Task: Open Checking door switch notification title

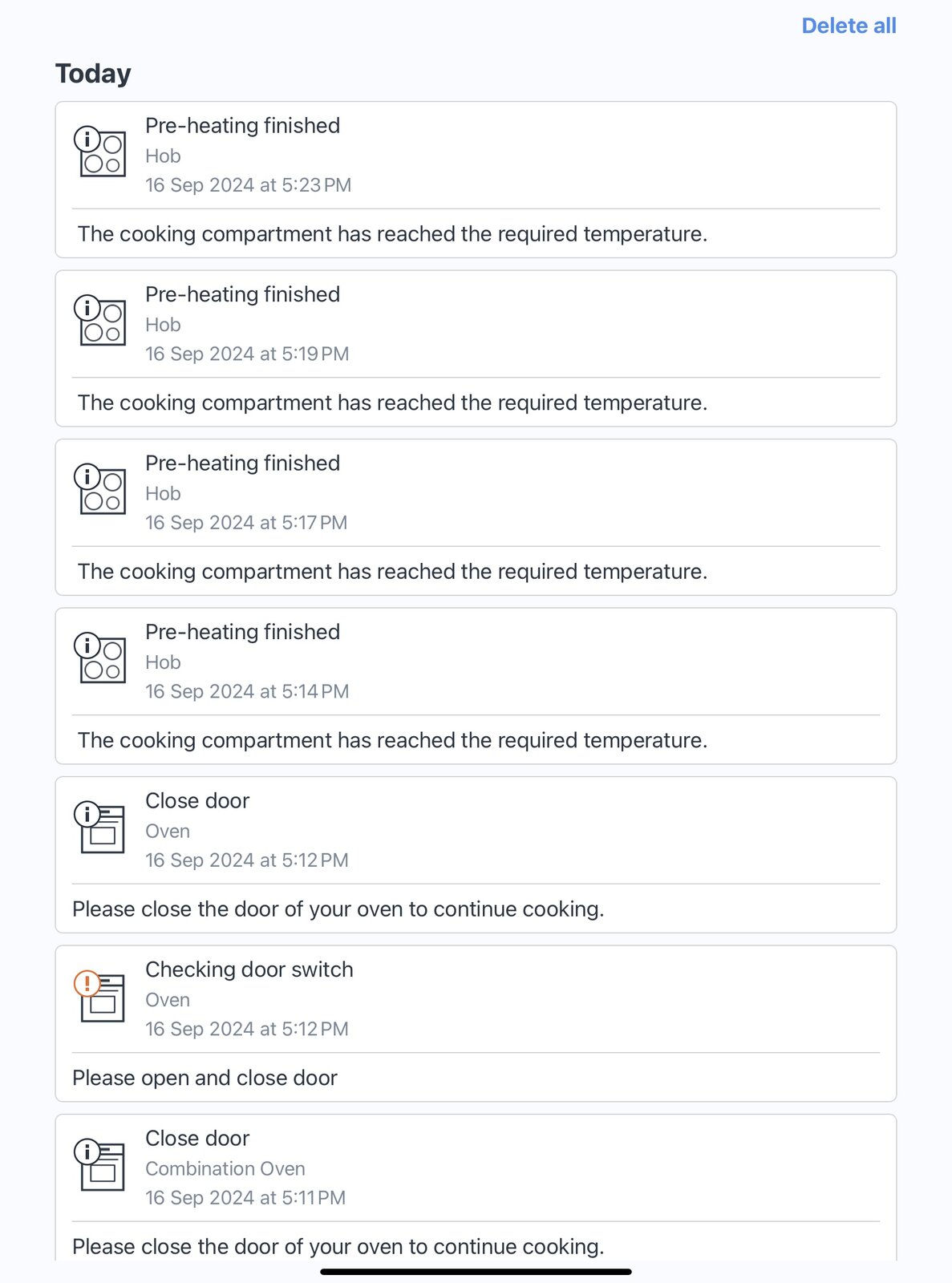Action: tap(249, 969)
